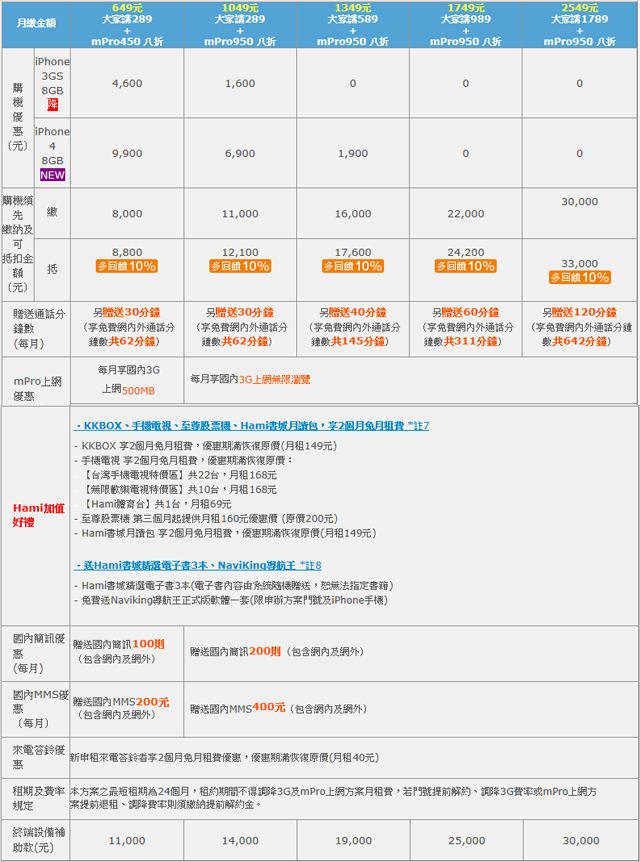Viewport: 640px width, 862px height.
Task: Select the 2549元 plan column header
Action: click(x=580, y=25)
